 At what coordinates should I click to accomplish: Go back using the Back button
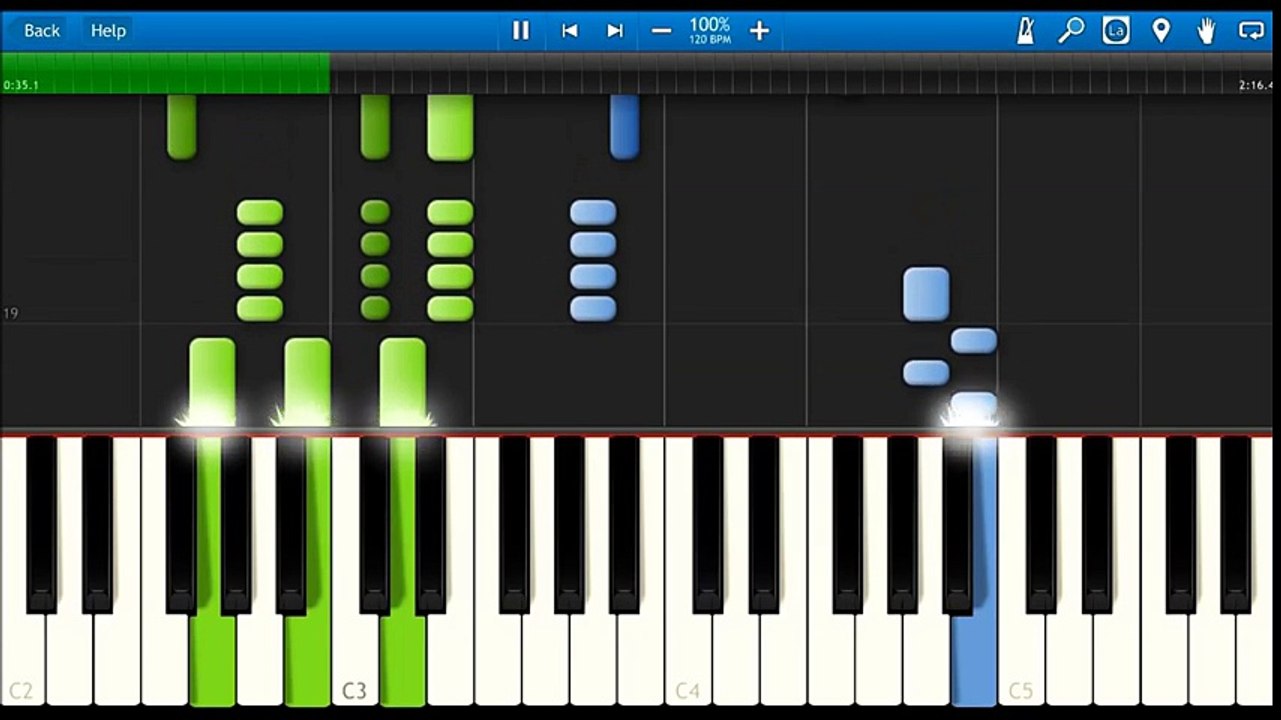tap(42, 31)
